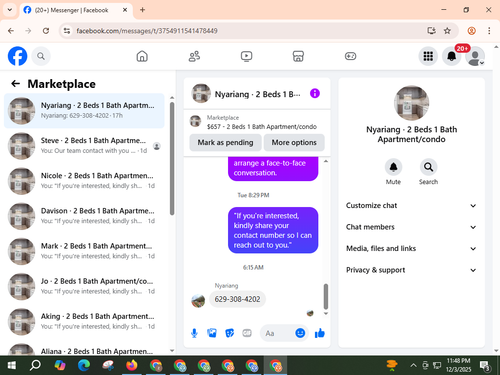Send a thumbs up like

[320, 333]
